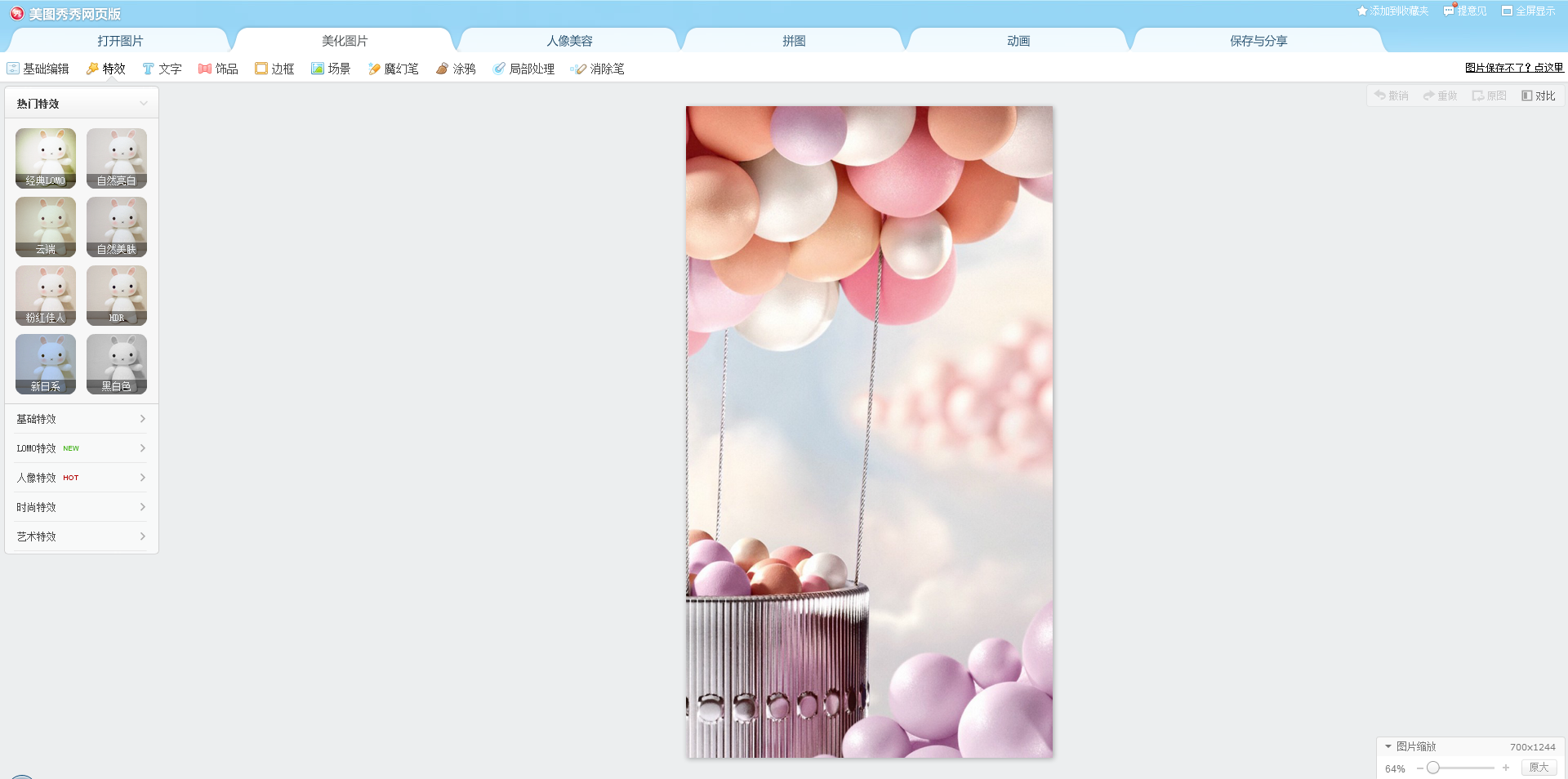Select the 边框 frames tool
The image size is (1568, 779).
(274, 69)
